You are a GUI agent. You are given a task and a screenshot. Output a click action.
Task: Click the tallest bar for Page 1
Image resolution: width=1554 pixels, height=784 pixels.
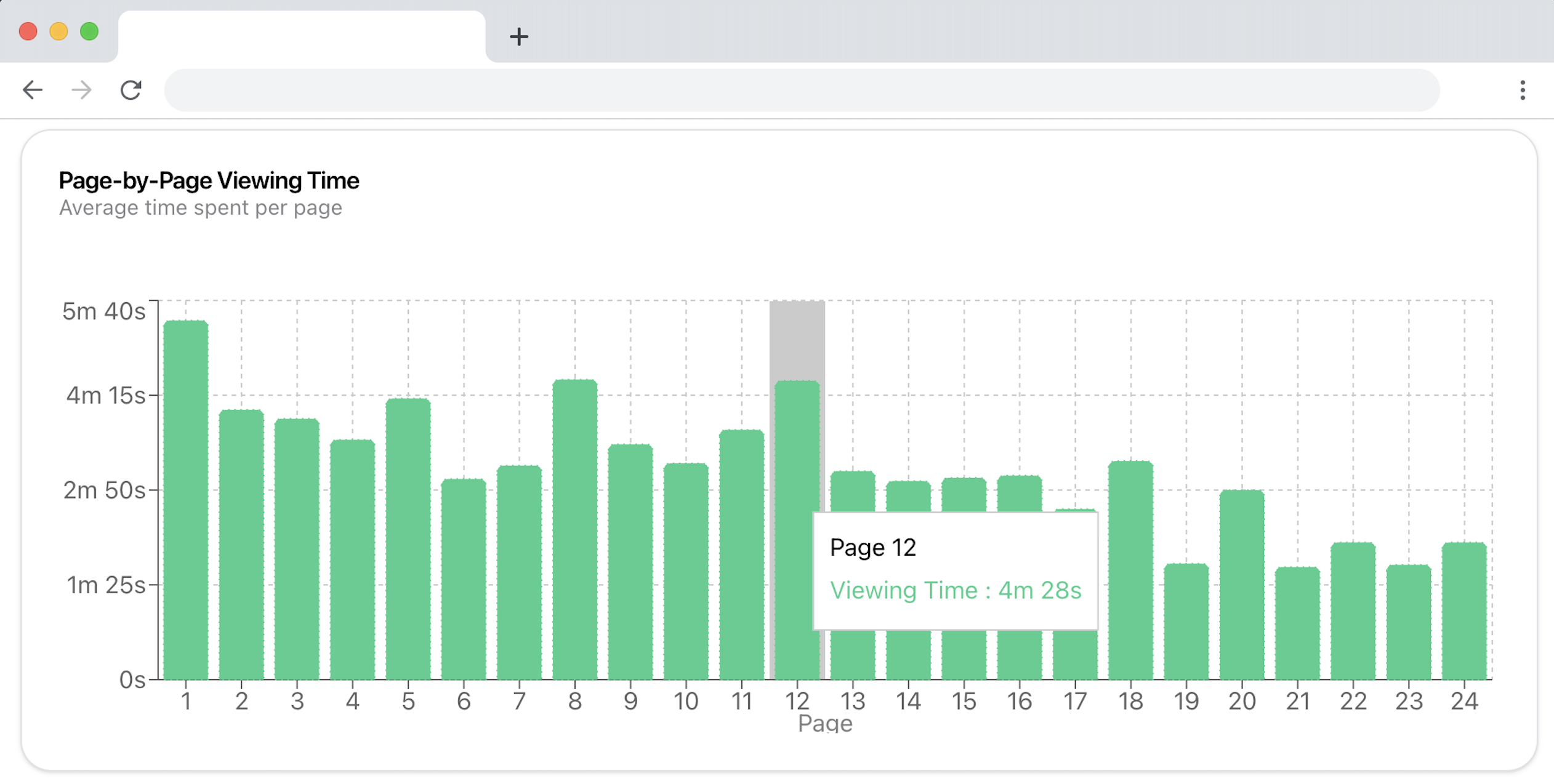[x=185, y=492]
